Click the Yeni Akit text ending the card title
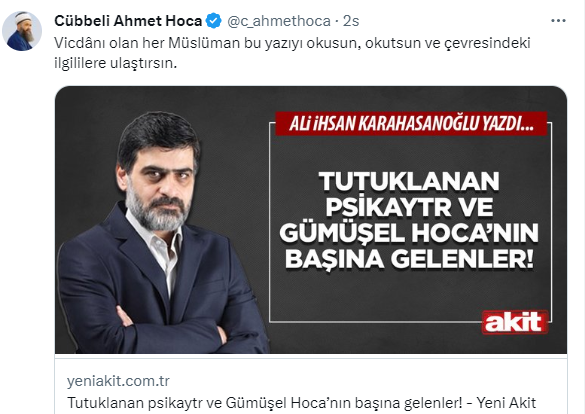 [506, 403]
